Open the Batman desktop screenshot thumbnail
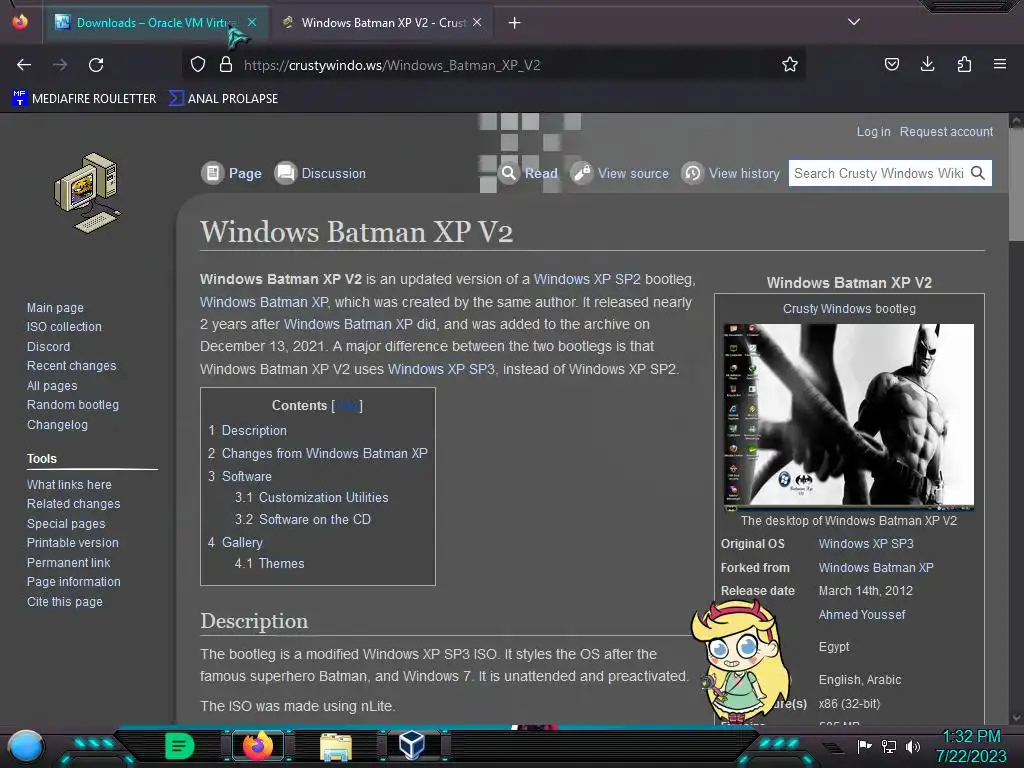The image size is (1024, 768). pos(849,416)
